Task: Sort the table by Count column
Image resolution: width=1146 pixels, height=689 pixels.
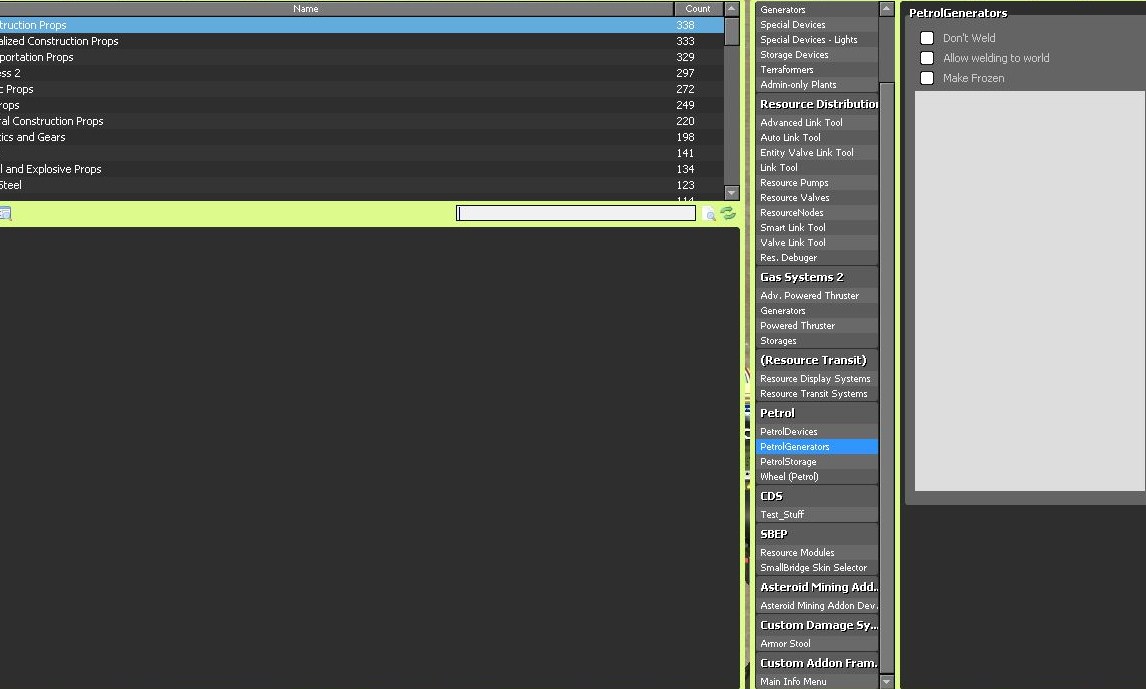Action: tap(698, 9)
